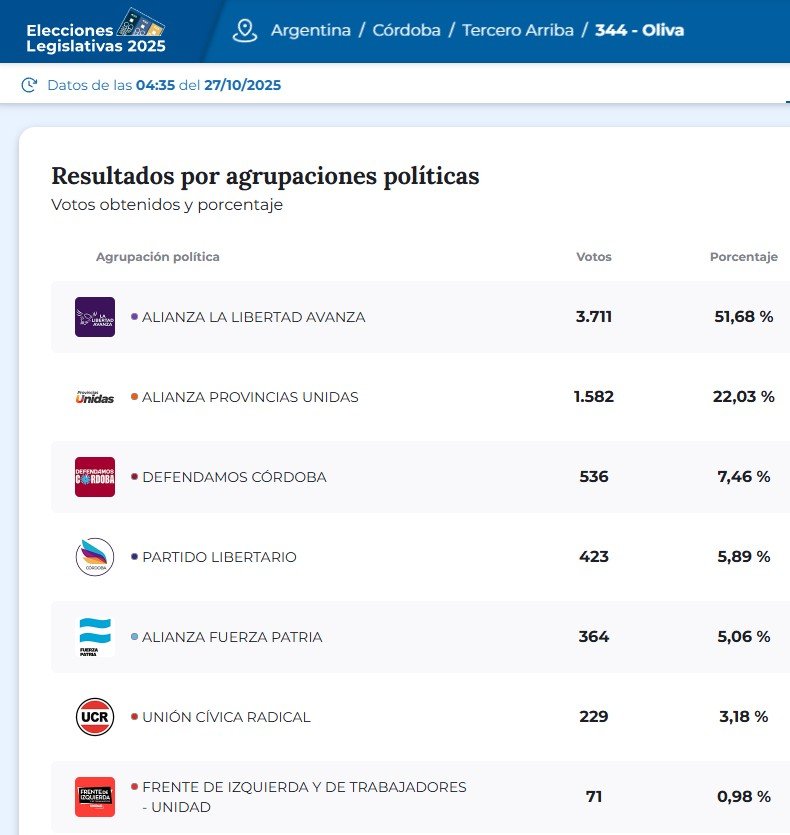This screenshot has width=790, height=835.
Task: Click the UCR party logo
Action: 95,717
